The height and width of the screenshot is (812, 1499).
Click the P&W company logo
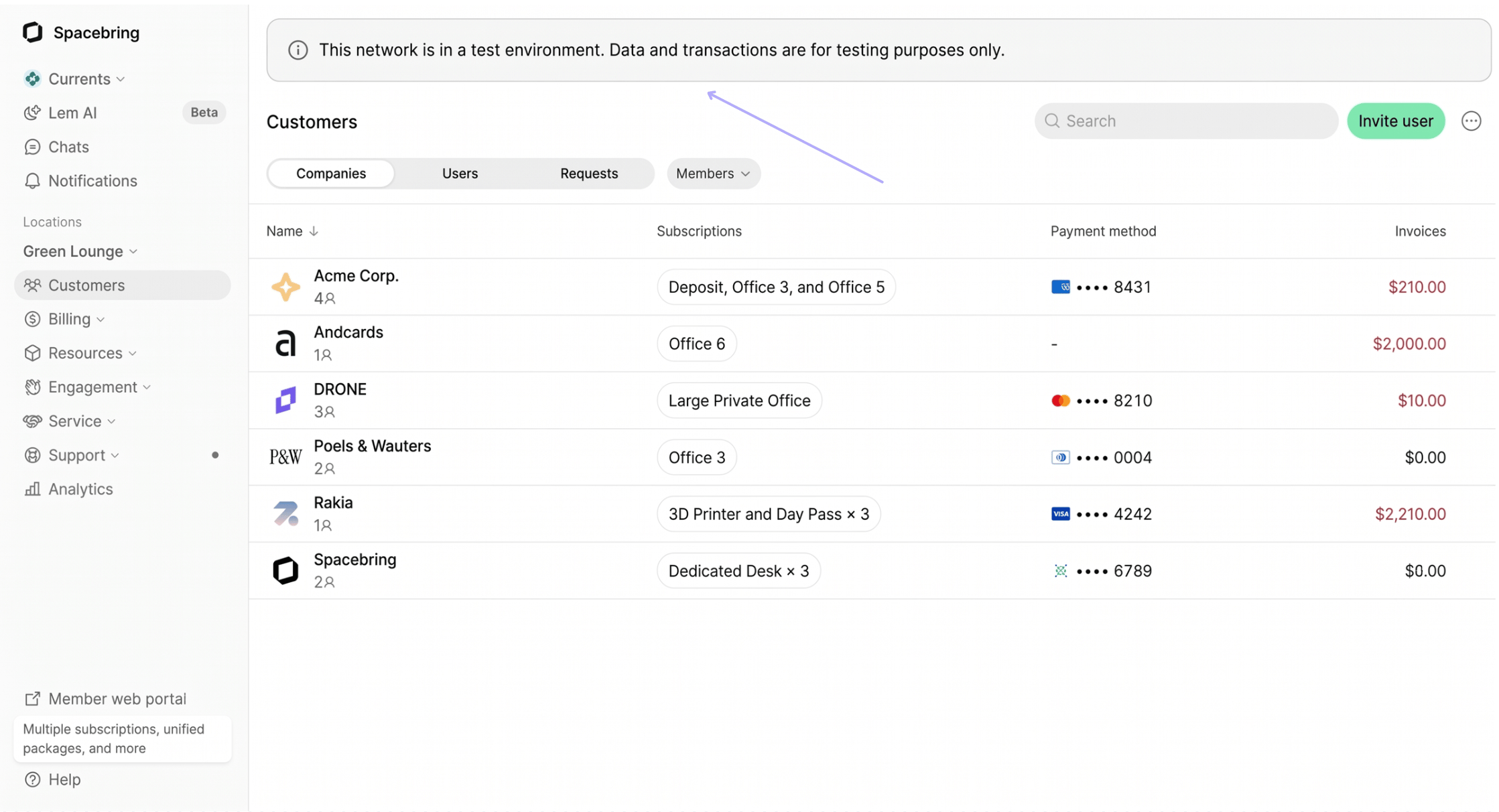[x=285, y=457]
